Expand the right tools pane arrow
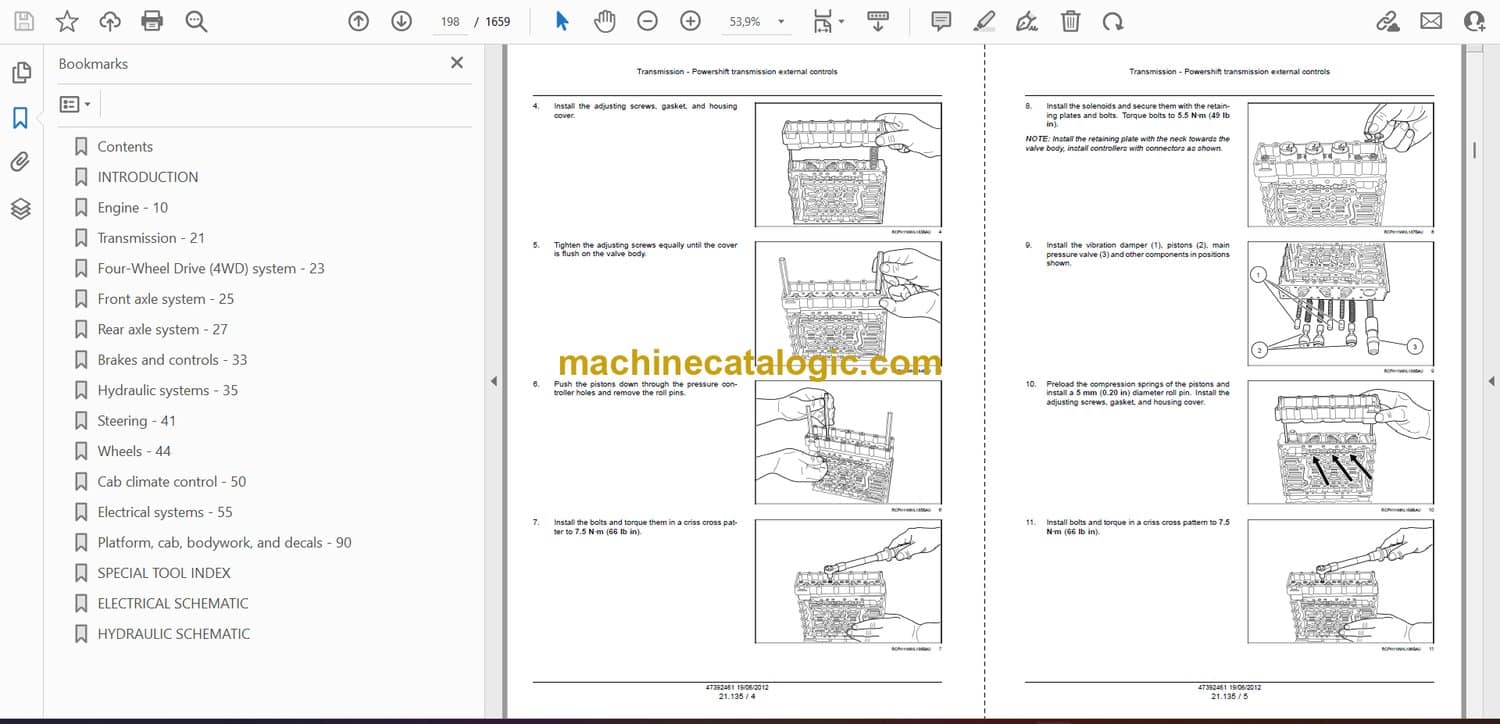 pos(1491,381)
